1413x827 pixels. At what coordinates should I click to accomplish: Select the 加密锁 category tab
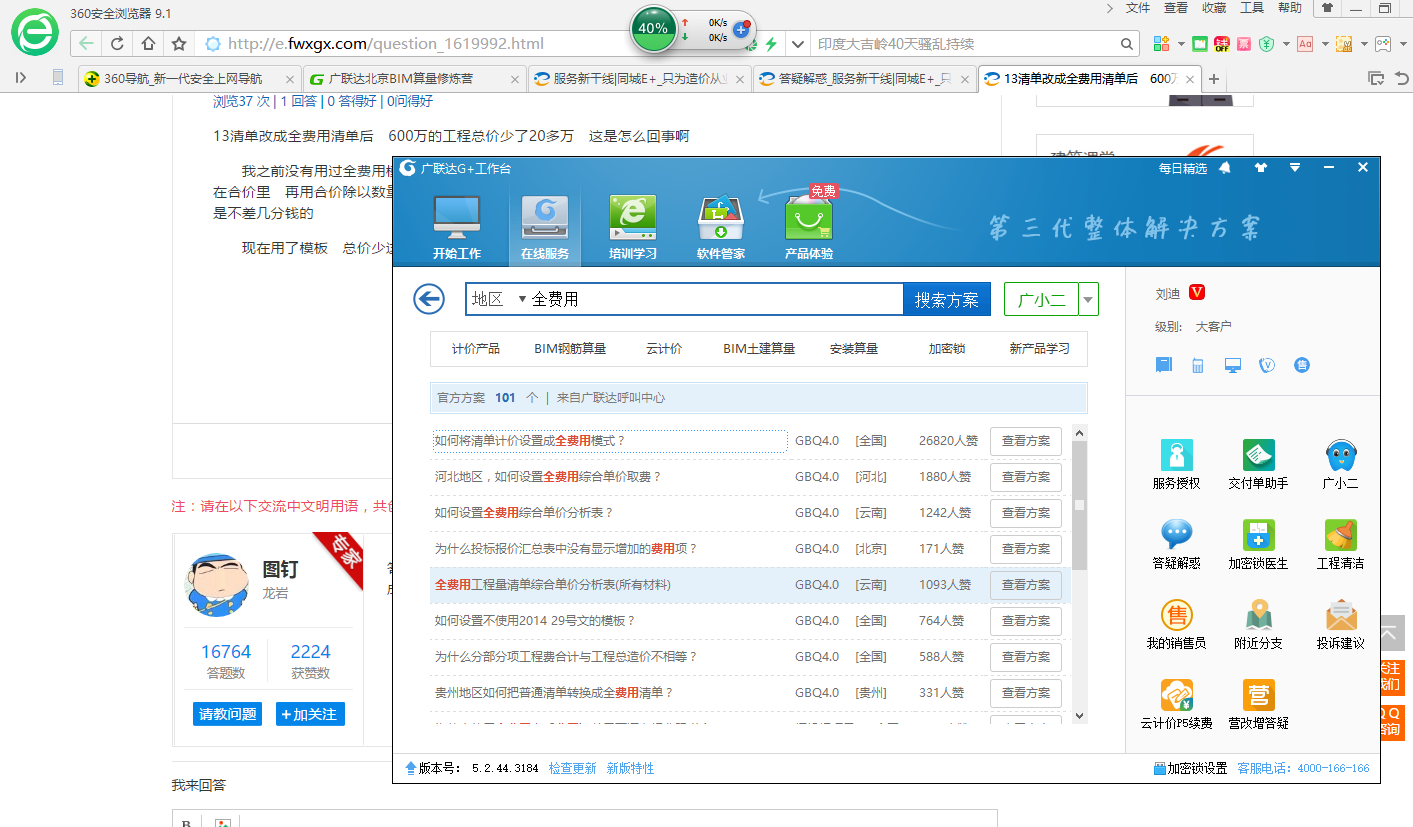click(x=947, y=349)
